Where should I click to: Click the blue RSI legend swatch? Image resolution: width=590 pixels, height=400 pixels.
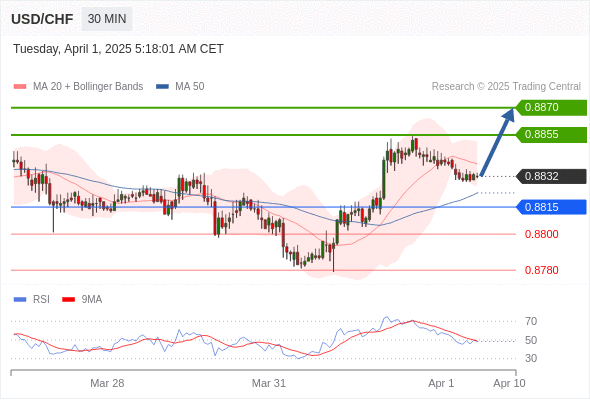point(20,300)
